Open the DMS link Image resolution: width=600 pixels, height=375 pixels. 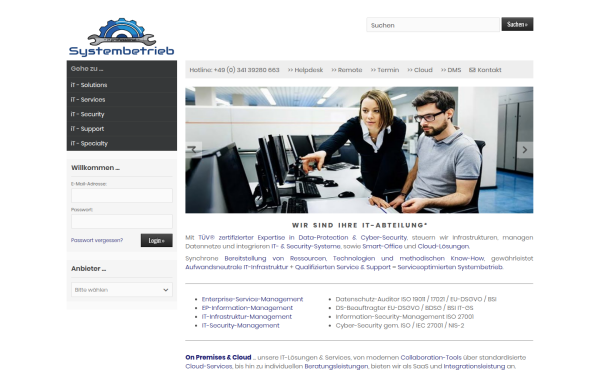[451, 70]
